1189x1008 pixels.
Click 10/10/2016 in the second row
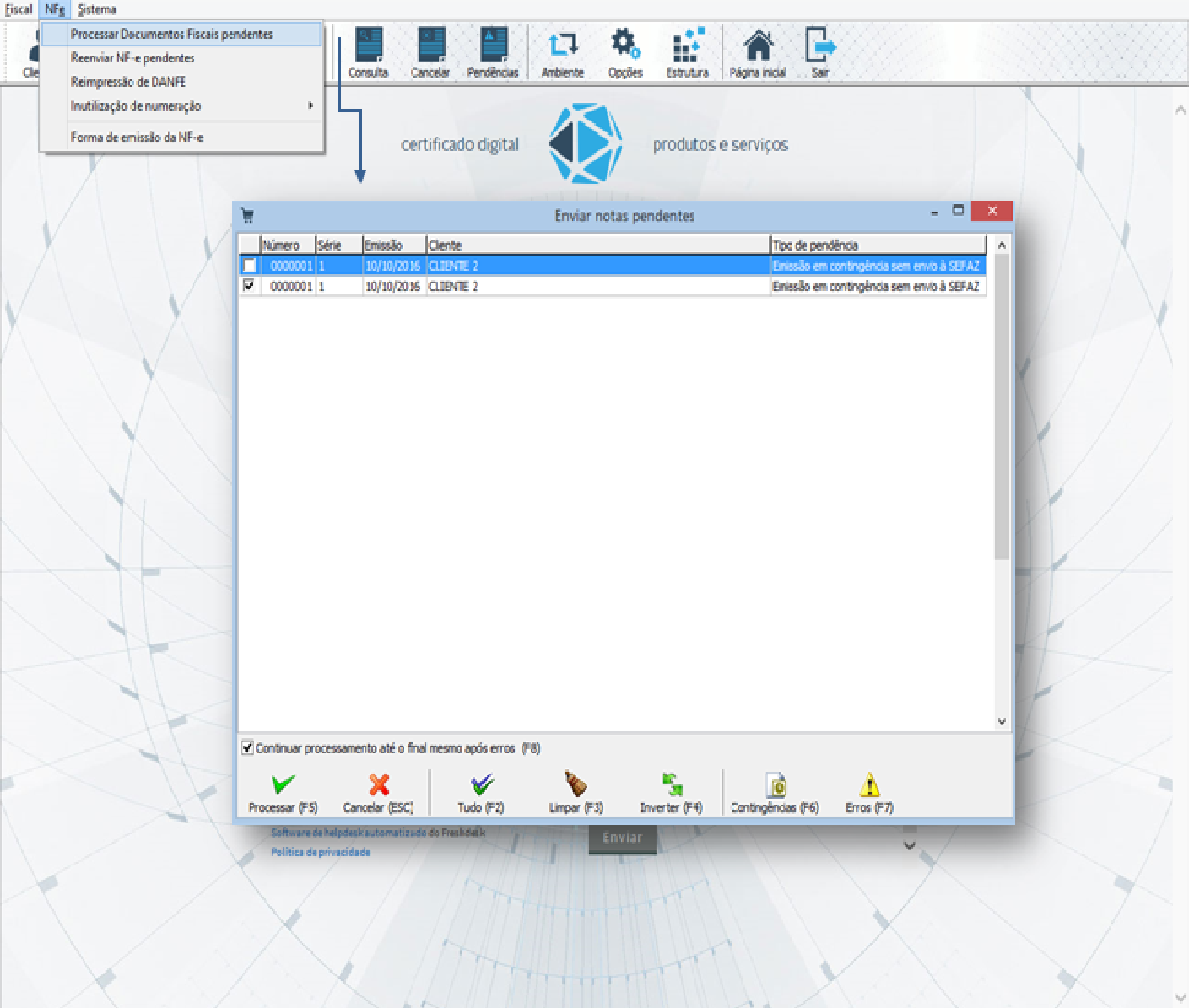(392, 286)
